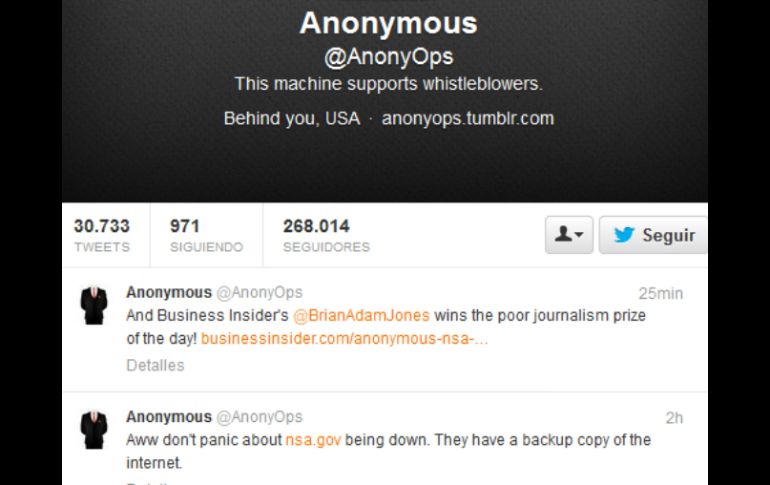Screen dimensions: 770x485
Task: Open anonyops.tumblr.com profile website link
Action: (468, 118)
